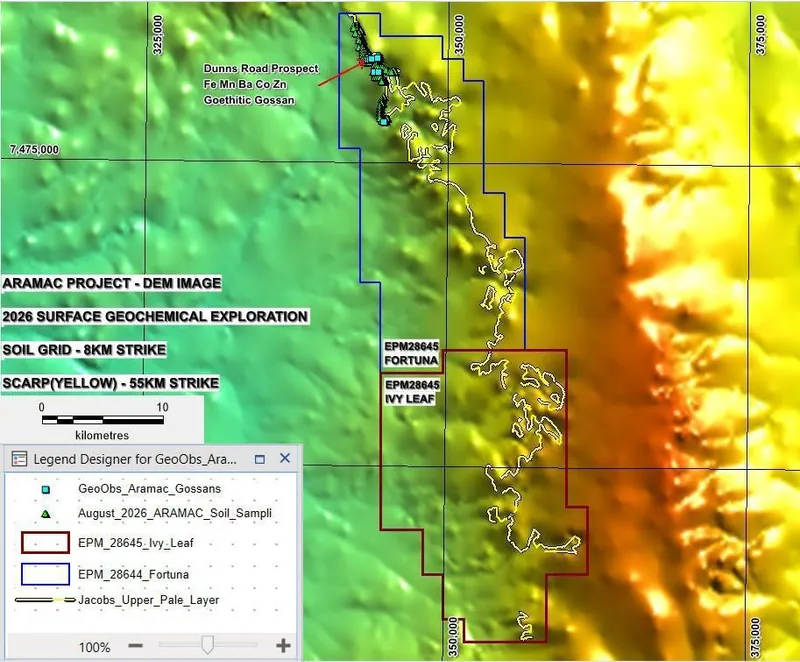Adjust the legend zoom slider handle
Screen dimensions: 800x662
pyautogui.click(x=207, y=645)
